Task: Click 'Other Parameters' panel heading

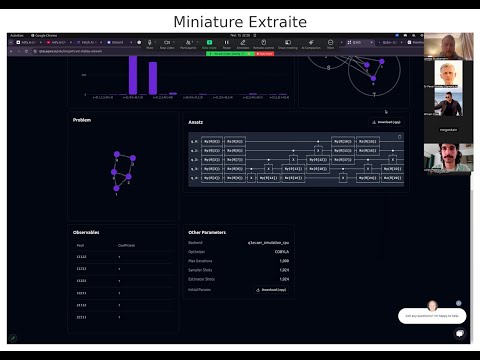Action: pos(207,232)
